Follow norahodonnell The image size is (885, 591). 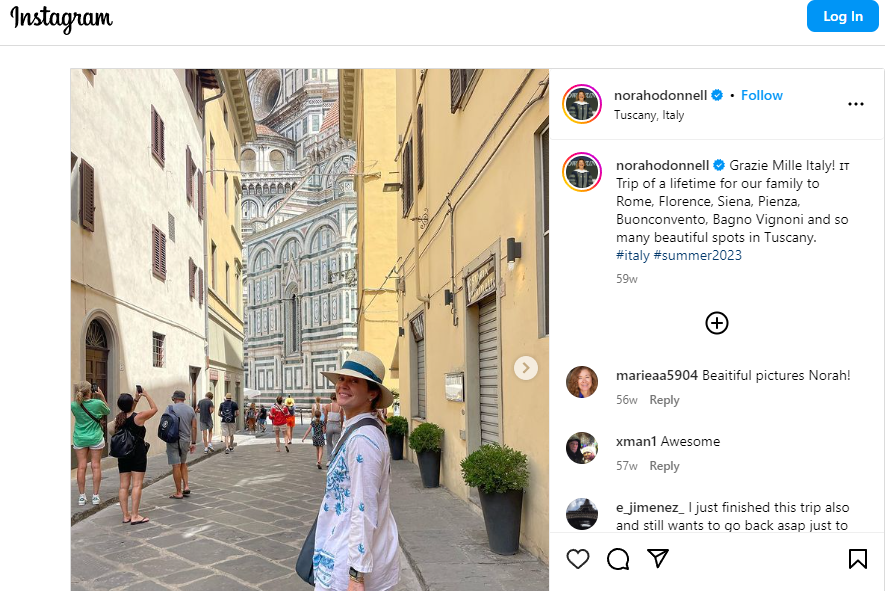[761, 95]
